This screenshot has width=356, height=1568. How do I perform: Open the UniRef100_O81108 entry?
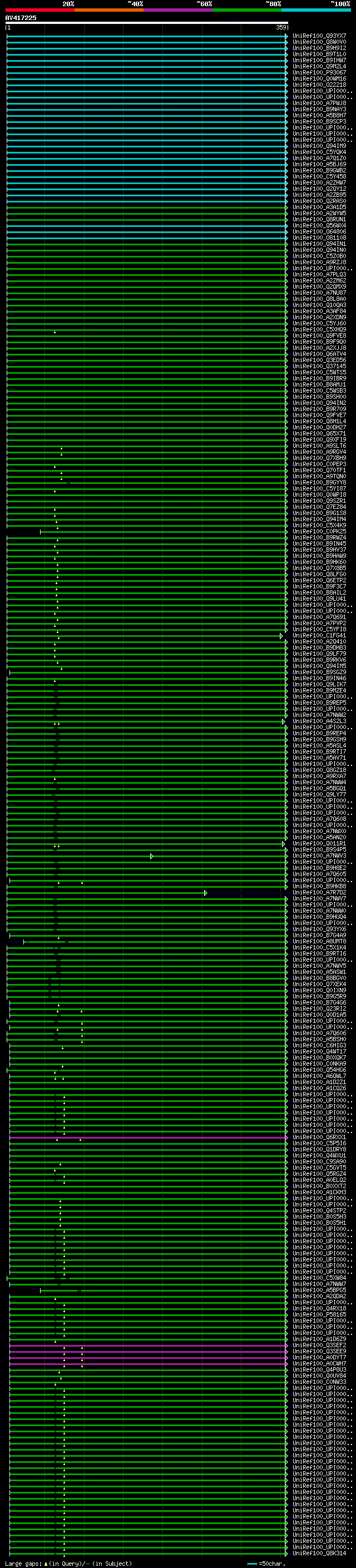[x=319, y=238]
